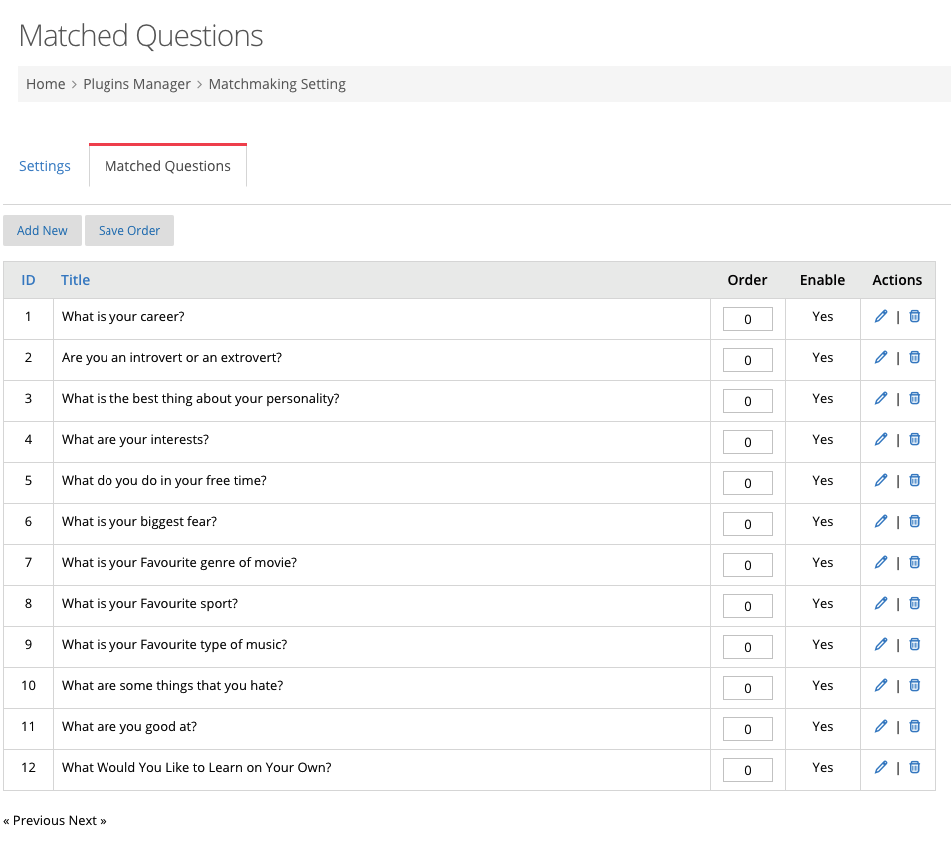Viewport: 951px width, 841px height.
Task: Edit question 12 about learning on your own
Action: pyautogui.click(x=881, y=768)
